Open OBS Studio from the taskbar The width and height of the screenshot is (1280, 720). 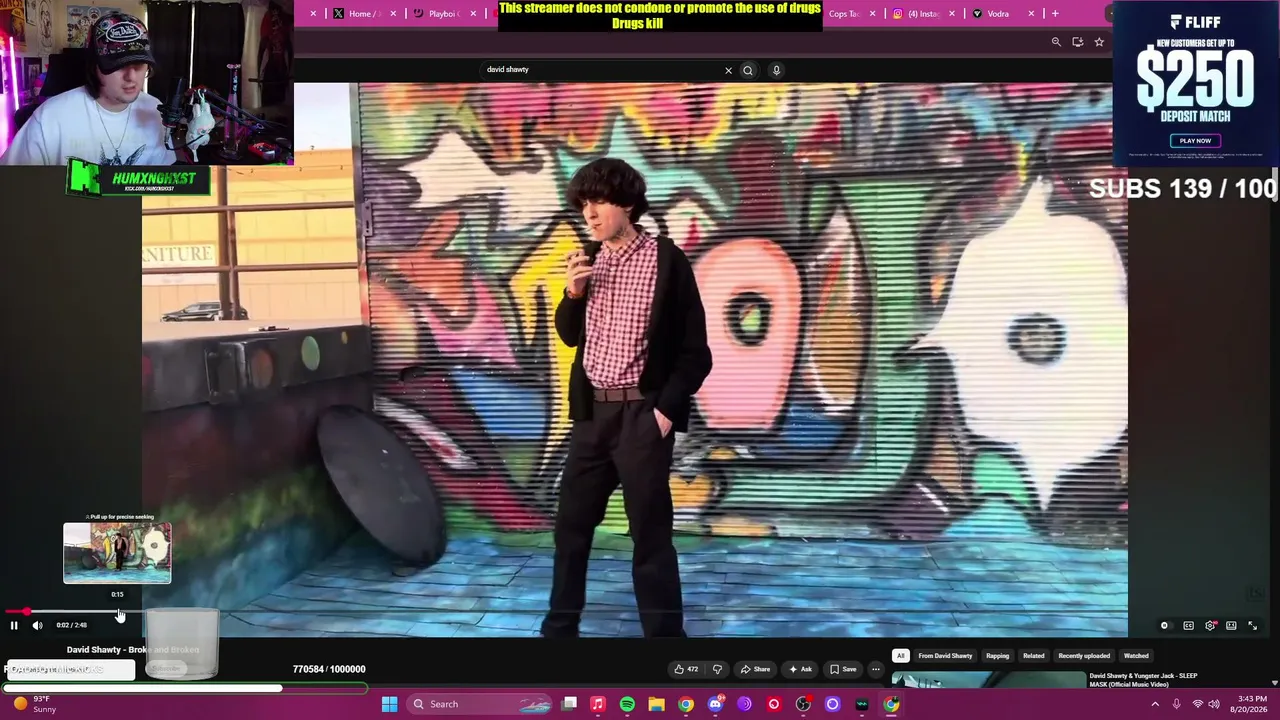click(803, 704)
